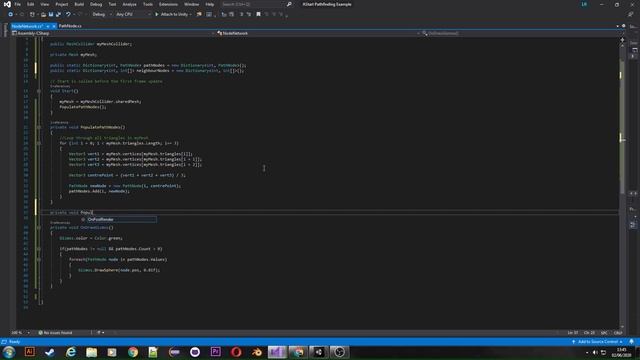Screen dimensions: 640x360
Task: Open the Test menu
Action: coord(112,4)
